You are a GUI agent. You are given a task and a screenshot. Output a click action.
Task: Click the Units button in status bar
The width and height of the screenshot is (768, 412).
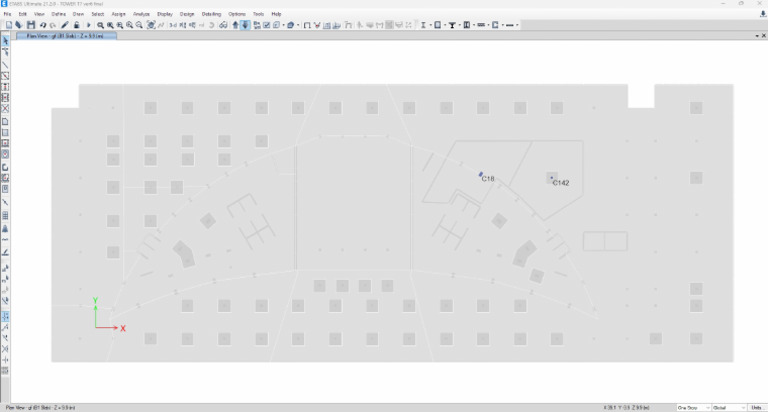click(757, 408)
